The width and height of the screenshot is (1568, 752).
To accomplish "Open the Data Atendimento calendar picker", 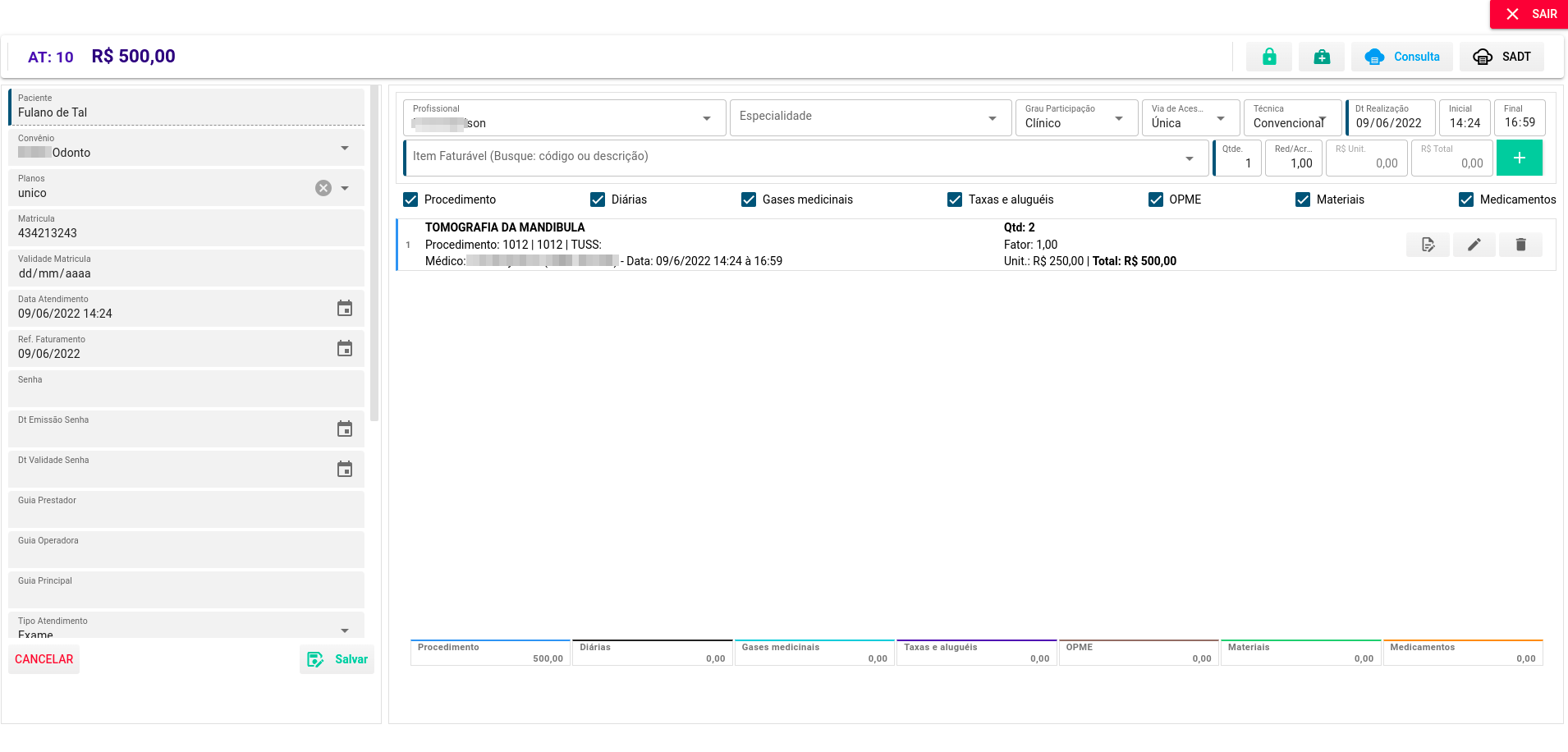I will [345, 309].
